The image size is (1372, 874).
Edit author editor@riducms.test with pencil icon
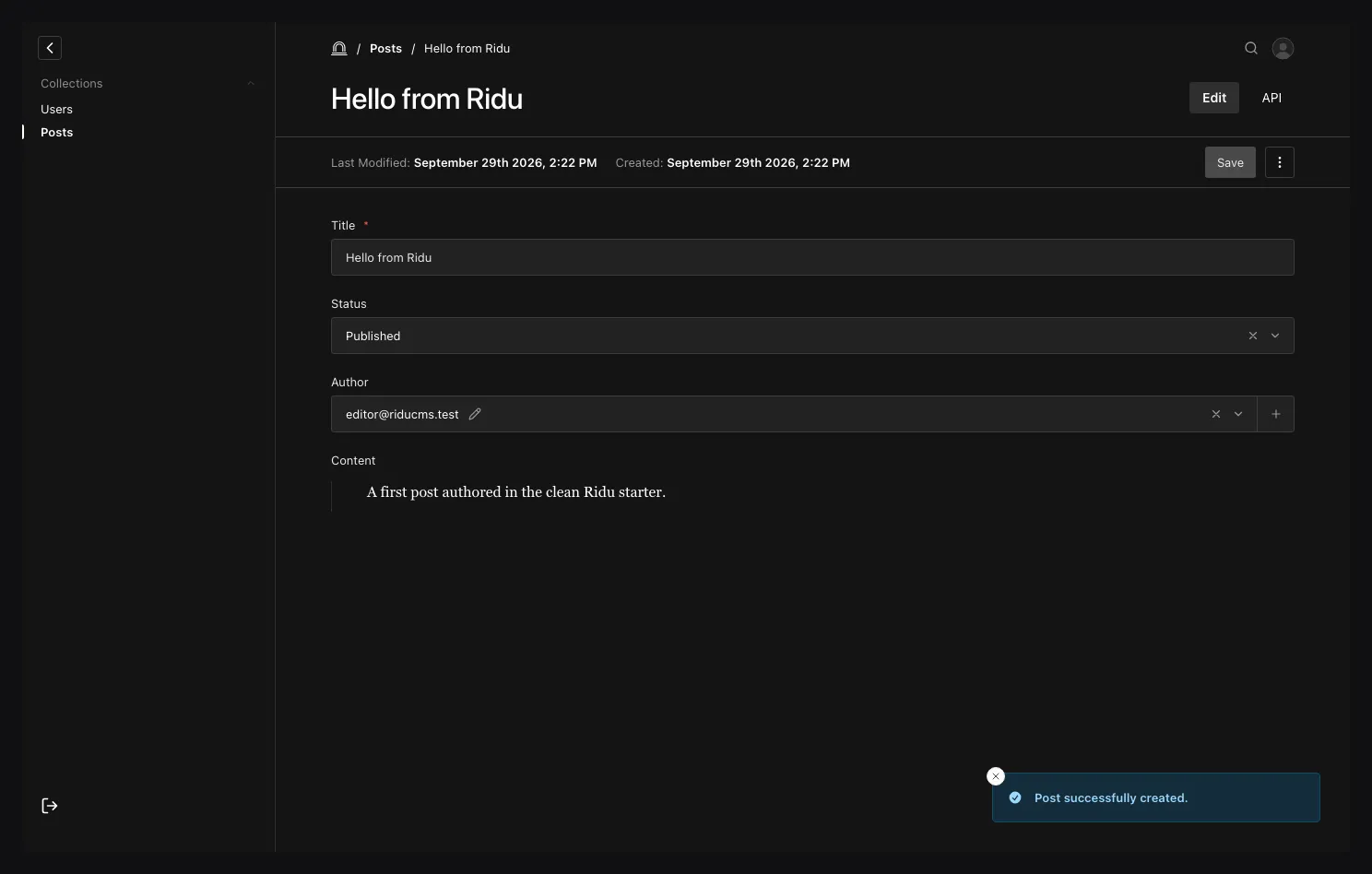pos(475,414)
